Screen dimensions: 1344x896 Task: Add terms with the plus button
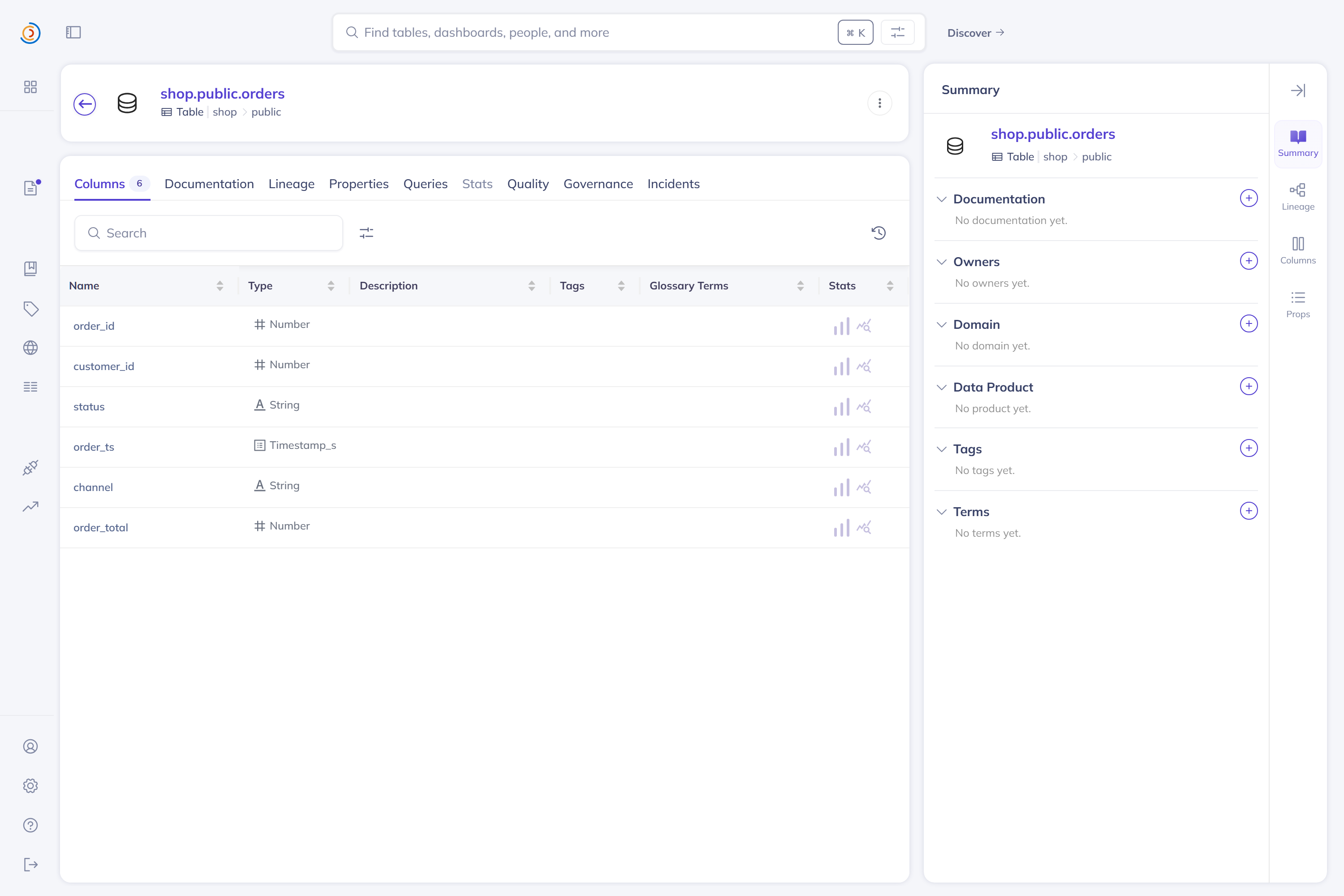coord(1249,512)
